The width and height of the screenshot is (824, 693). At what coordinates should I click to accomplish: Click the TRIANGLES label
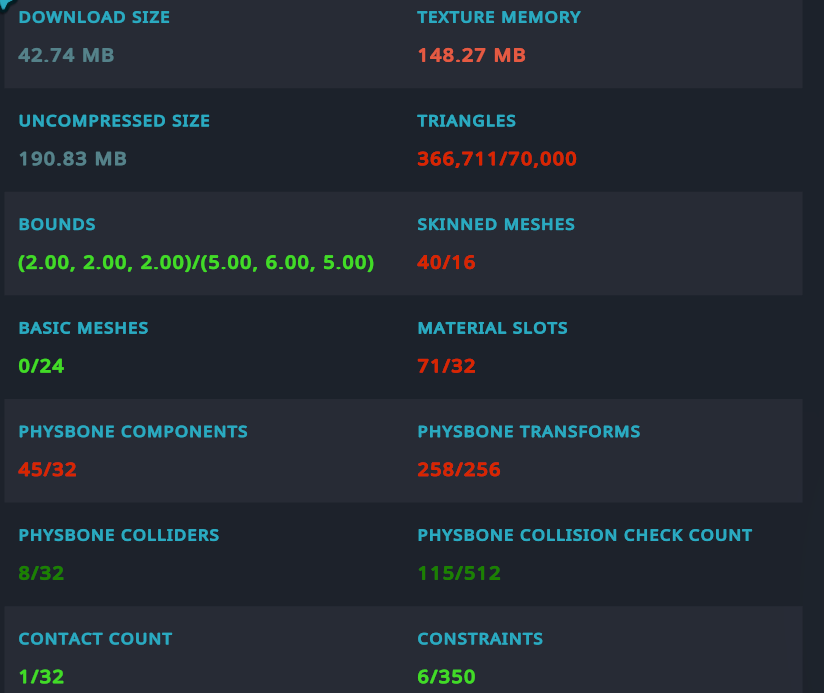466,121
